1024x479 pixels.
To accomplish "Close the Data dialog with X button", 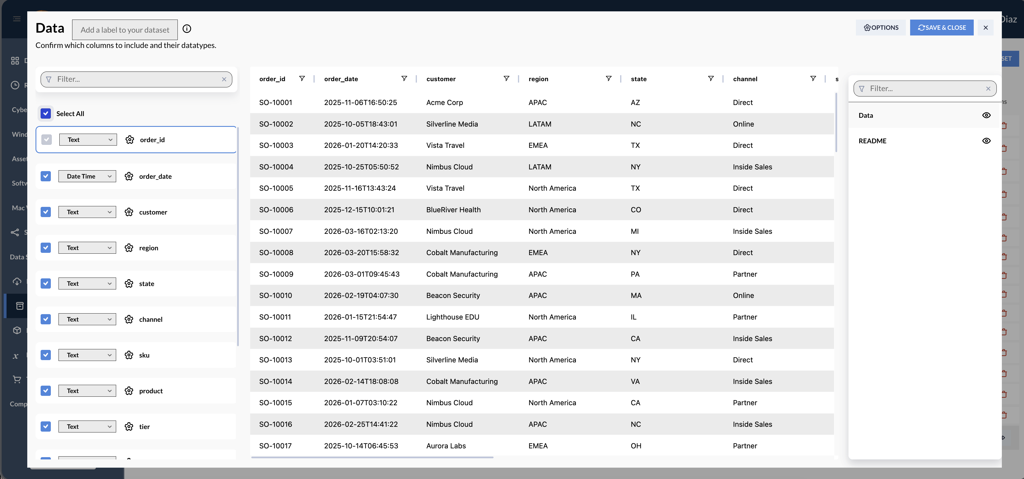I will (x=985, y=27).
